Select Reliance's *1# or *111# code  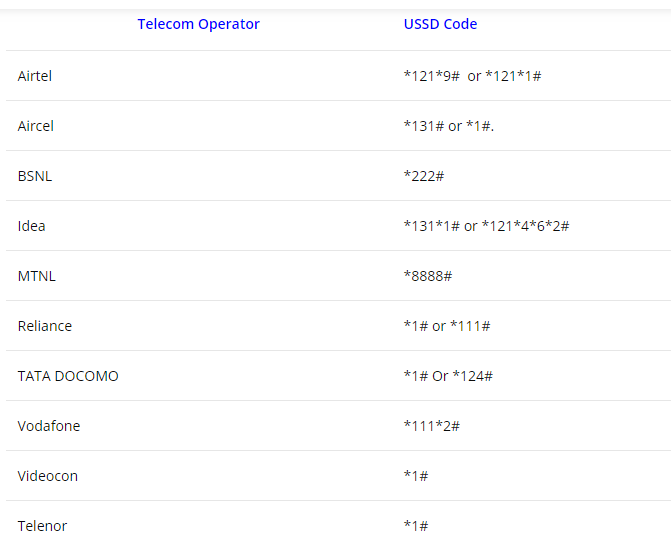pyautogui.click(x=447, y=326)
